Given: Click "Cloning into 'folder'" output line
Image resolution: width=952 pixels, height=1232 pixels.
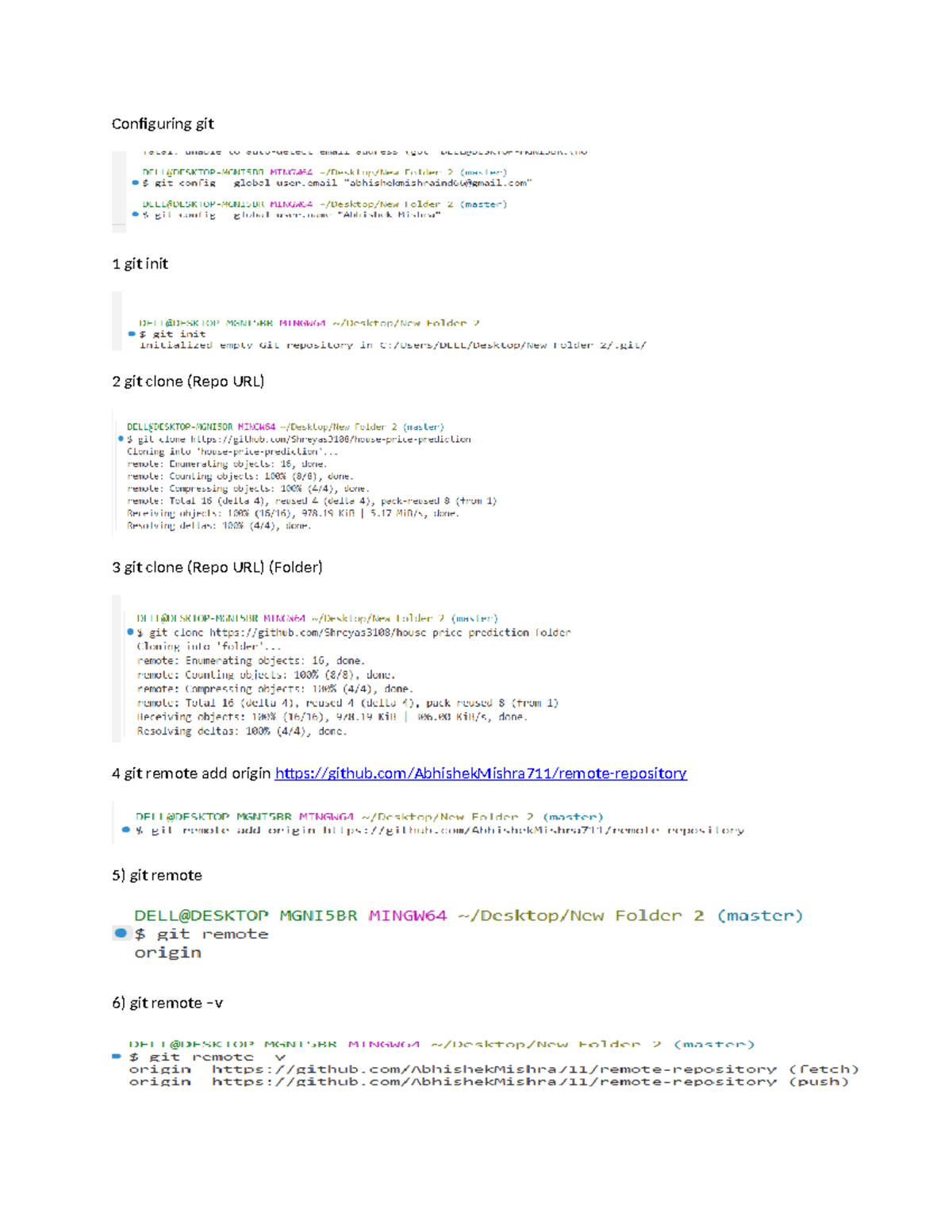Looking at the screenshot, I should pos(209,647).
